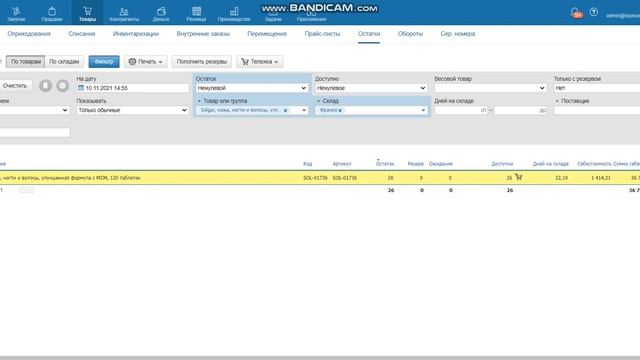Click the Дней на складе to field

click(520, 110)
